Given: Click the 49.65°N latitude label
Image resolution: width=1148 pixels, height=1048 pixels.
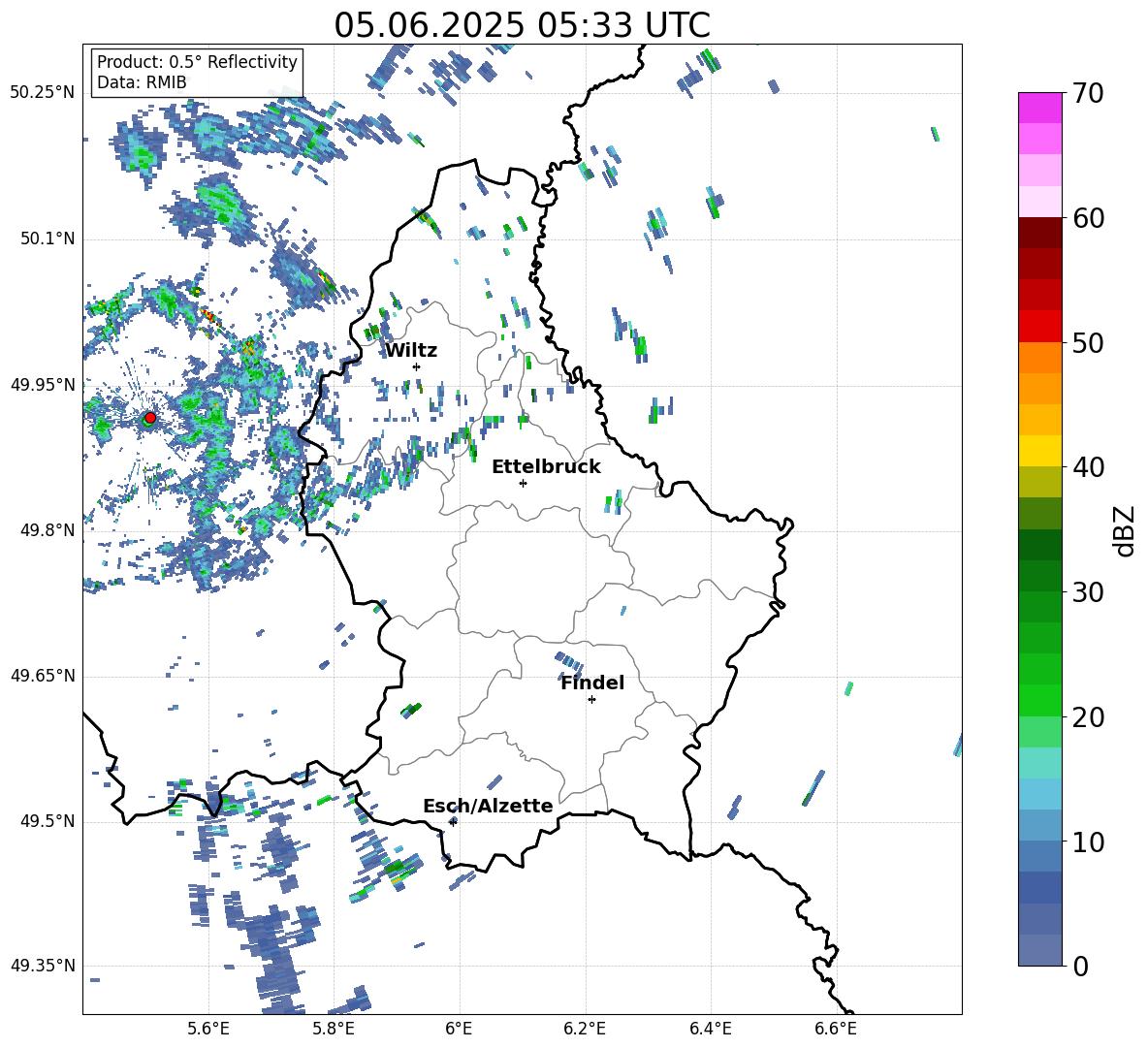Looking at the screenshot, I should (x=43, y=675).
